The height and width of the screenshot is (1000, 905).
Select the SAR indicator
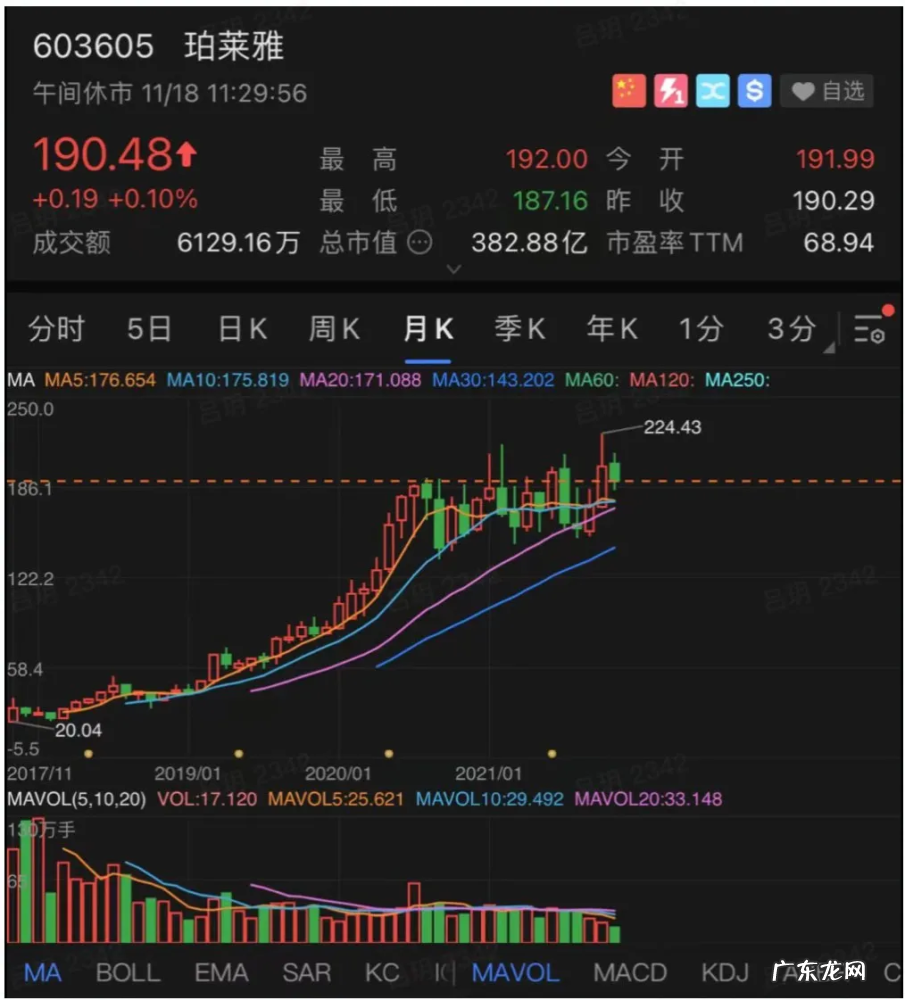click(x=306, y=972)
